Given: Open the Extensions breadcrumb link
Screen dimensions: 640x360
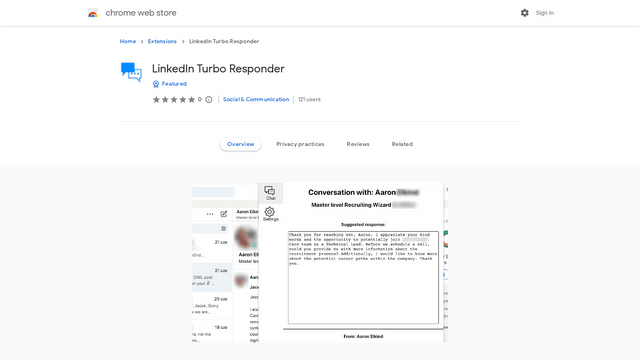Looking at the screenshot, I should pos(162,41).
